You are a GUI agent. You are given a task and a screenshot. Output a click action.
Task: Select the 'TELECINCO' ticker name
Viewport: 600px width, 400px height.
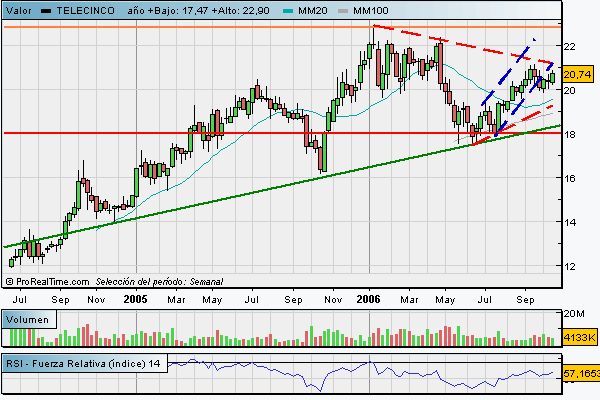[x=86, y=11]
